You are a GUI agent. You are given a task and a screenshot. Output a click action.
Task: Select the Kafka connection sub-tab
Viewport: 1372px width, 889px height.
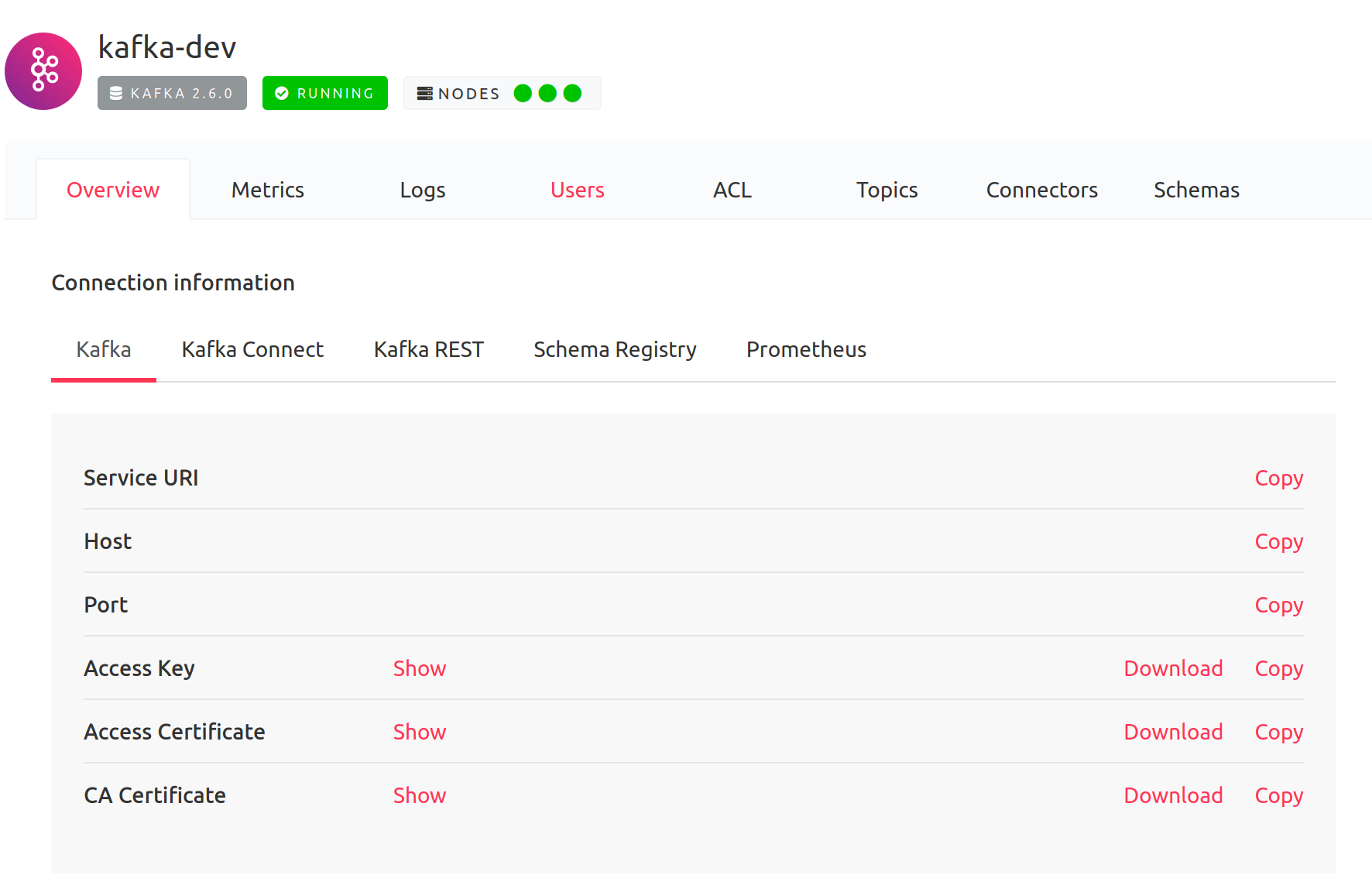coord(104,350)
